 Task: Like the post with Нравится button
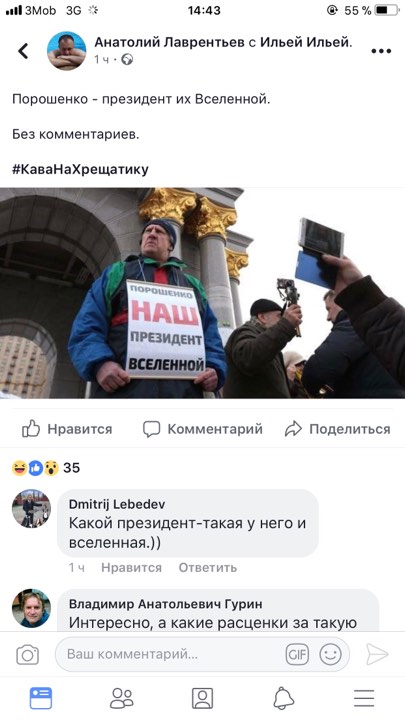click(x=67, y=429)
